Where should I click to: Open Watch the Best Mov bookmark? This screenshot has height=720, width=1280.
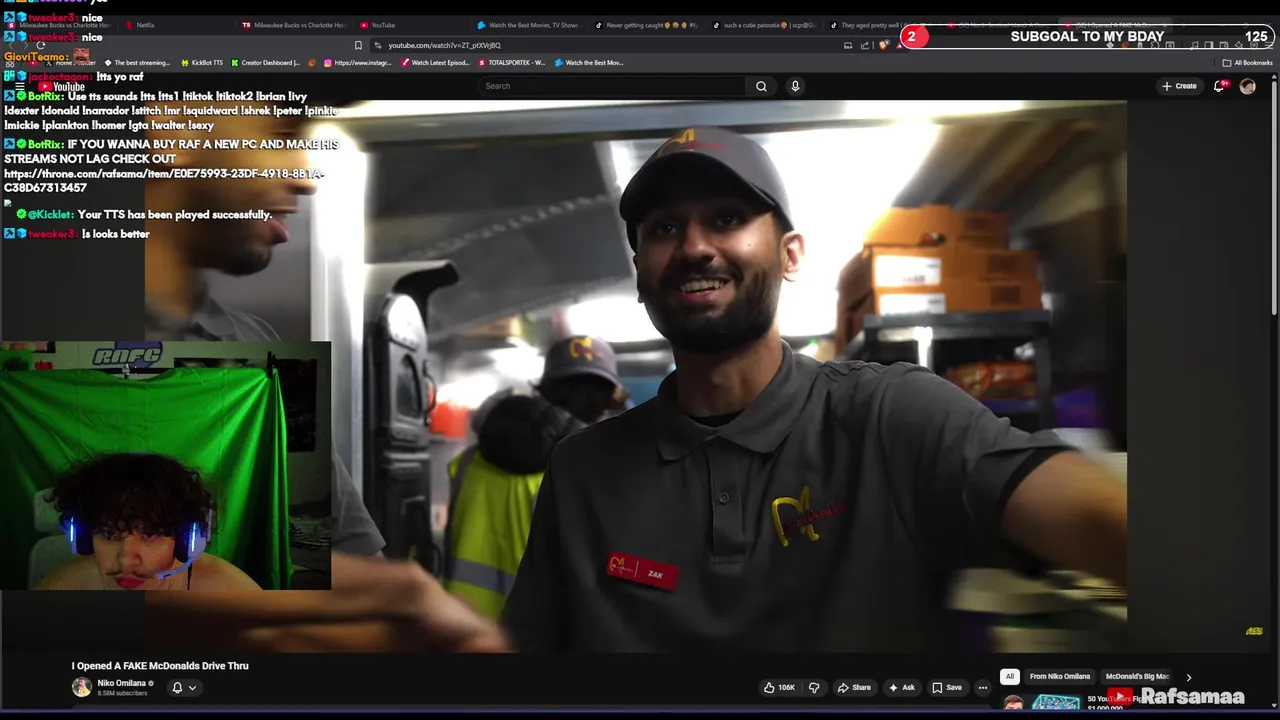tap(590, 63)
